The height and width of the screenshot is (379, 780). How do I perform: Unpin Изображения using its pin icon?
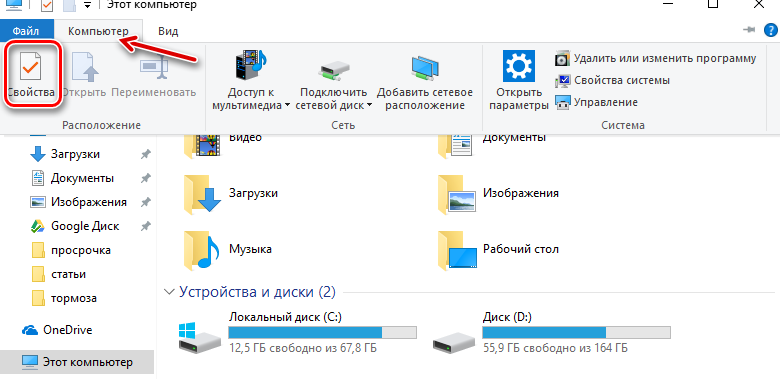pyautogui.click(x=146, y=202)
